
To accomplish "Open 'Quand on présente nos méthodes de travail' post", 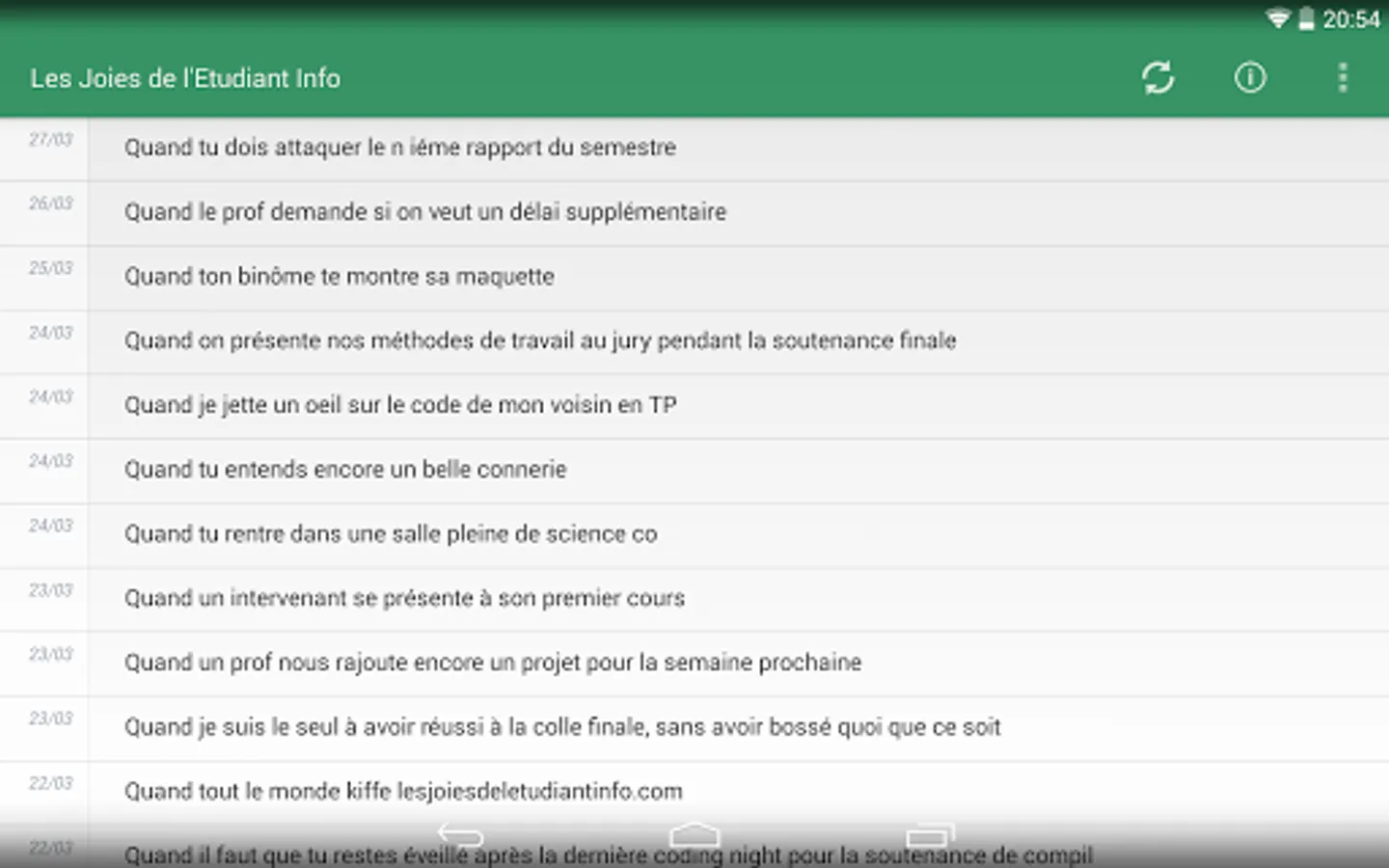I will tap(694, 342).
